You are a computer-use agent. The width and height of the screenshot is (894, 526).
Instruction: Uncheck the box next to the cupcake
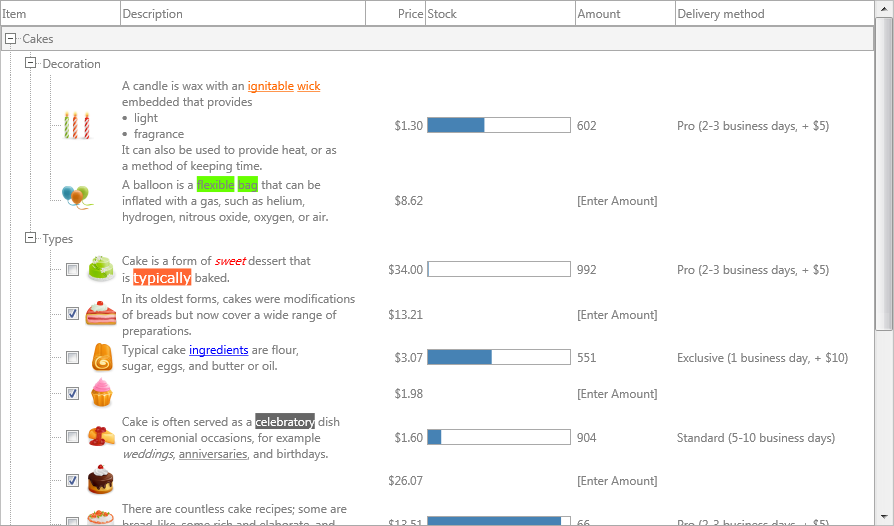click(x=72, y=393)
